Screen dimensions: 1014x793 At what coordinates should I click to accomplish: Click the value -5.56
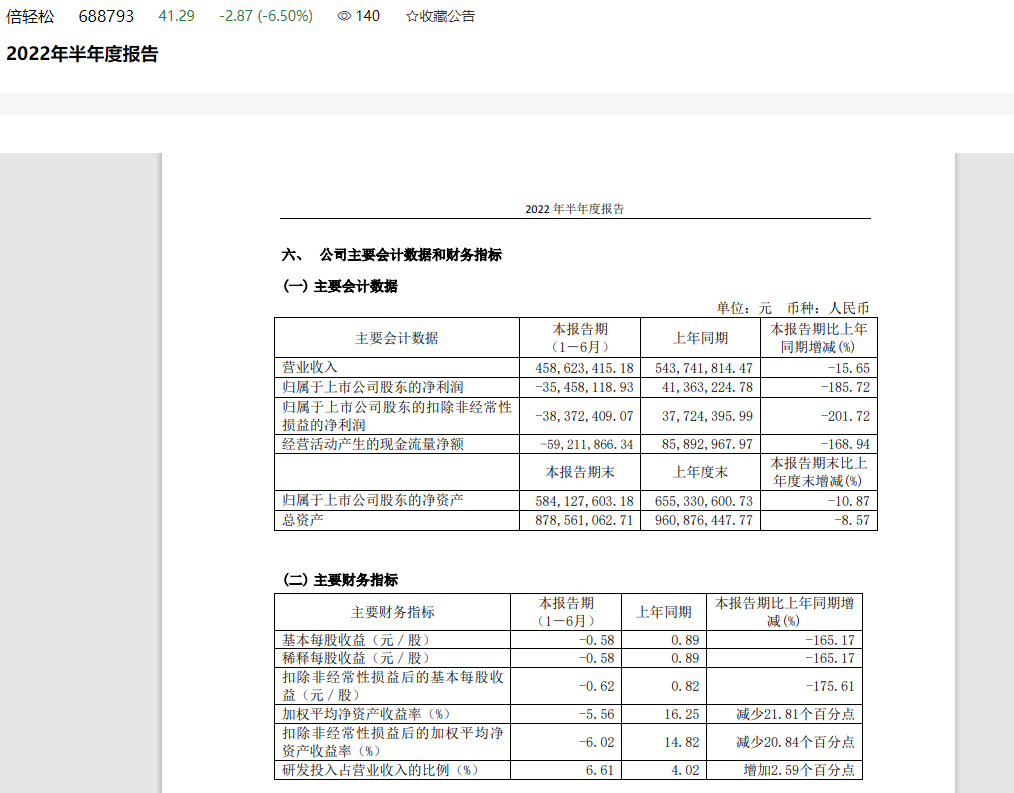[x=596, y=714]
